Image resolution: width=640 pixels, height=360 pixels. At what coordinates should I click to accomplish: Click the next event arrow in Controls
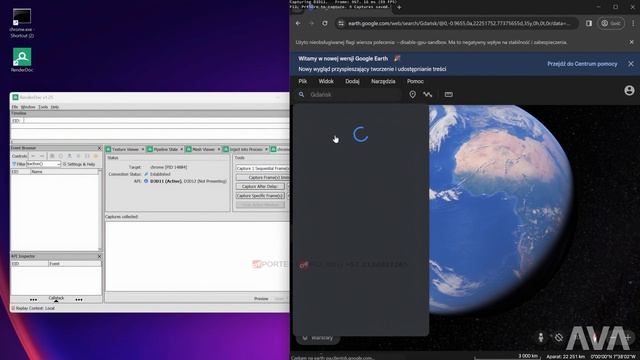coord(42,156)
